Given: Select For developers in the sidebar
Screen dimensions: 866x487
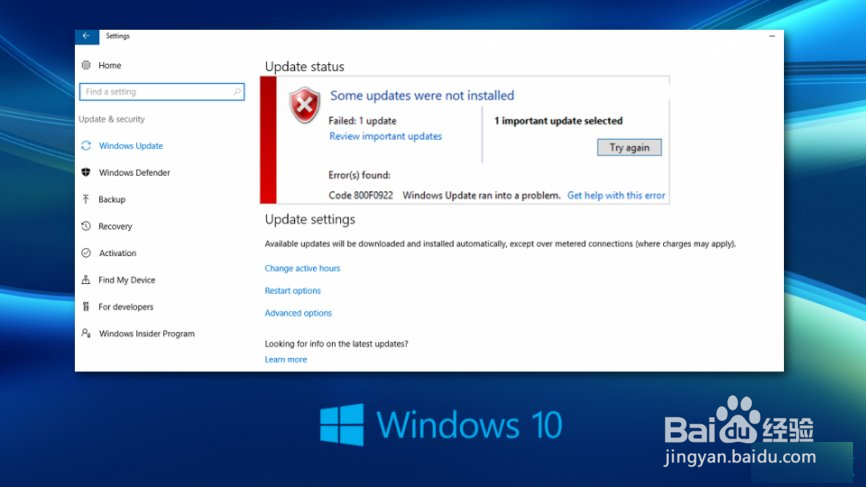Looking at the screenshot, I should [x=126, y=306].
